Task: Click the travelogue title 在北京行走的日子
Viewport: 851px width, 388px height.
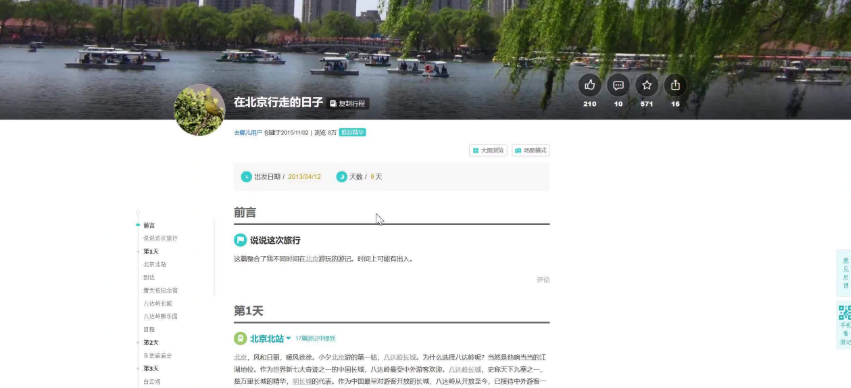Action: coord(278,102)
